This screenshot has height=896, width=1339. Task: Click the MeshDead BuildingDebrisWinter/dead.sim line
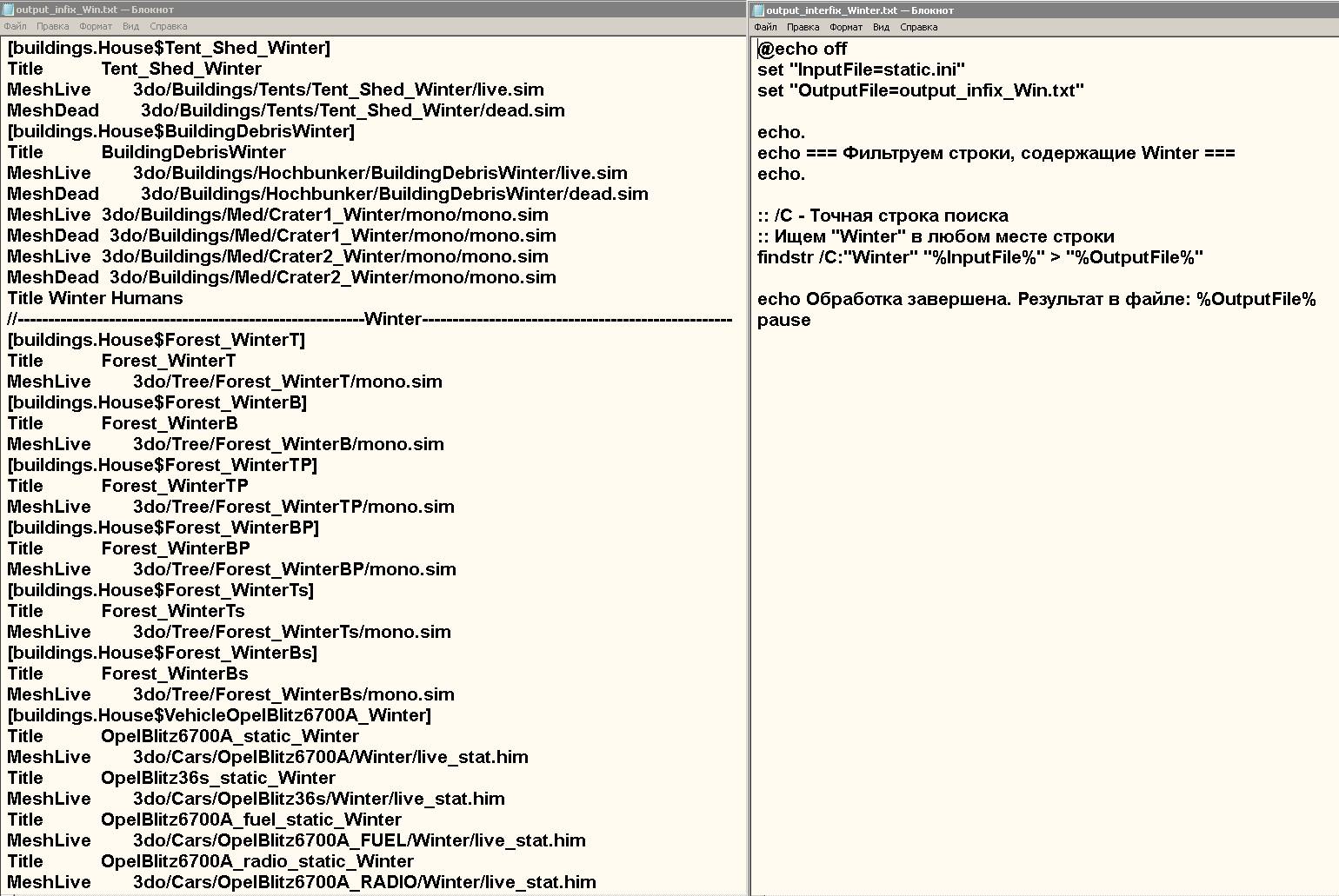click(x=328, y=194)
